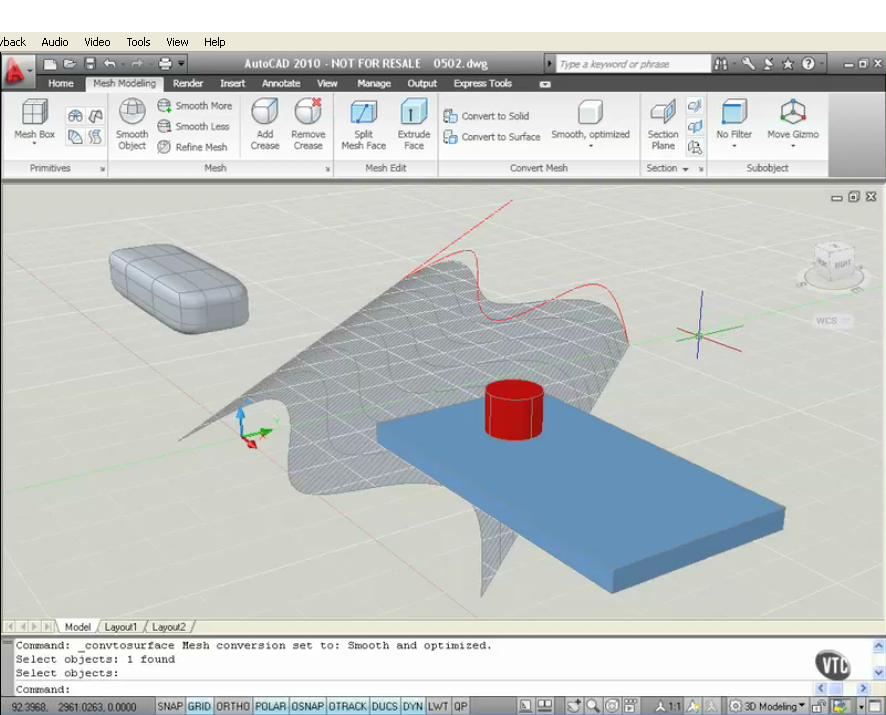Viewport: 886px width, 715px height.
Task: Click the Undo arrow icon
Action: (110, 64)
